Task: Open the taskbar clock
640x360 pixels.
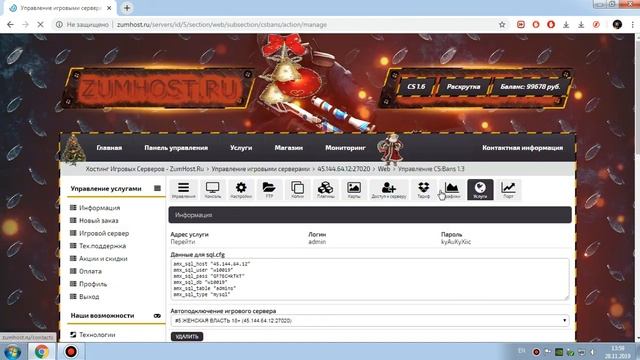Action: tap(618, 352)
